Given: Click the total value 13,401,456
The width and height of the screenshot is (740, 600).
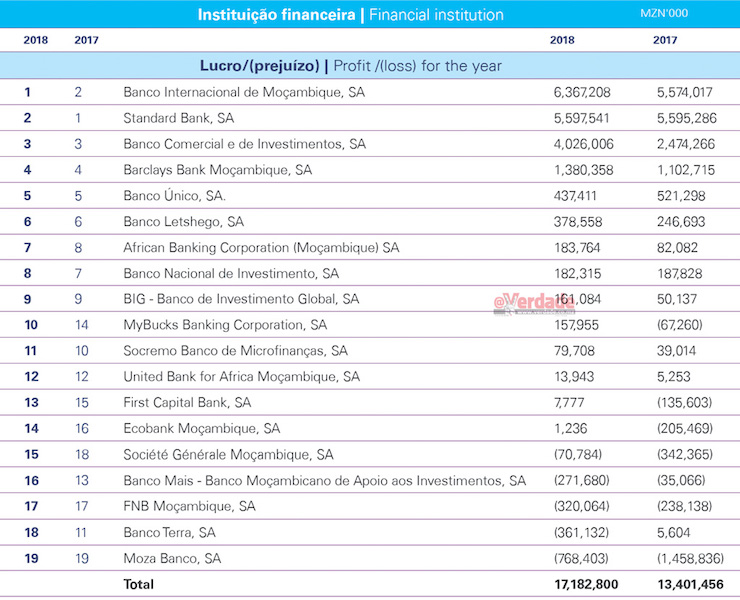Looking at the screenshot, I should pos(690,584).
